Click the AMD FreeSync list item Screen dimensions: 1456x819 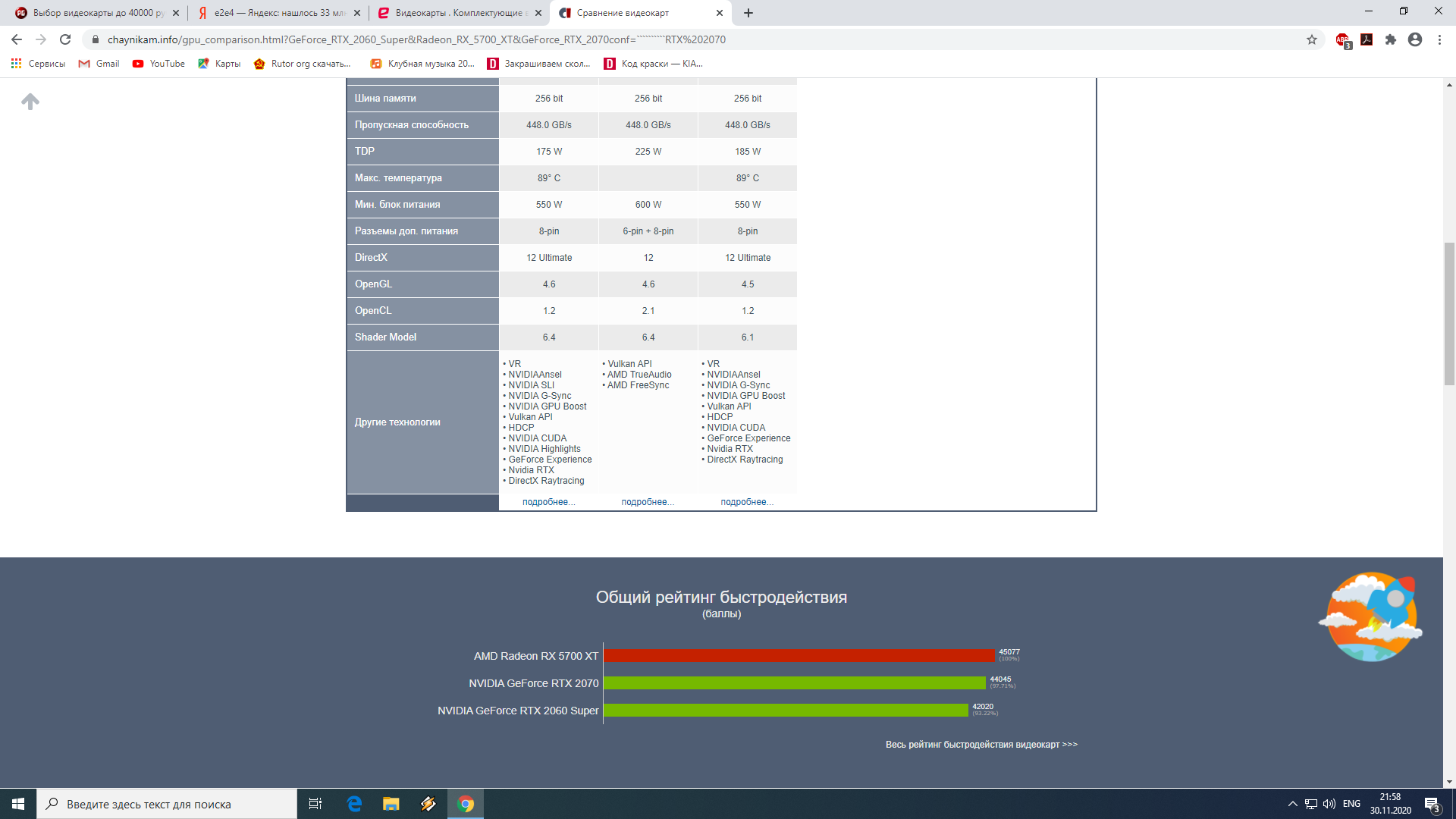coord(638,385)
